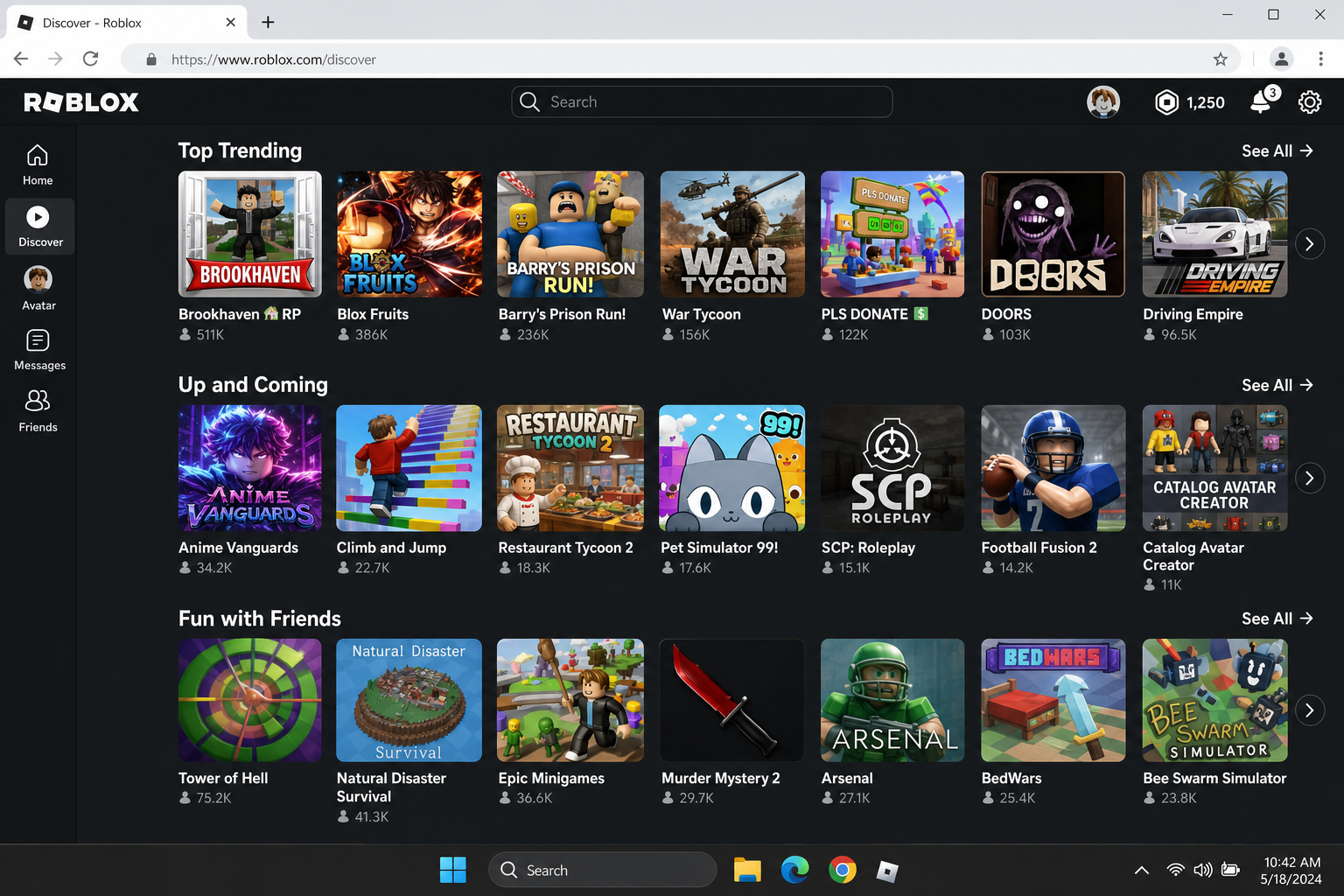Image resolution: width=1344 pixels, height=896 pixels.
Task: Open the volume speaker tray icon
Action: click(x=1203, y=870)
